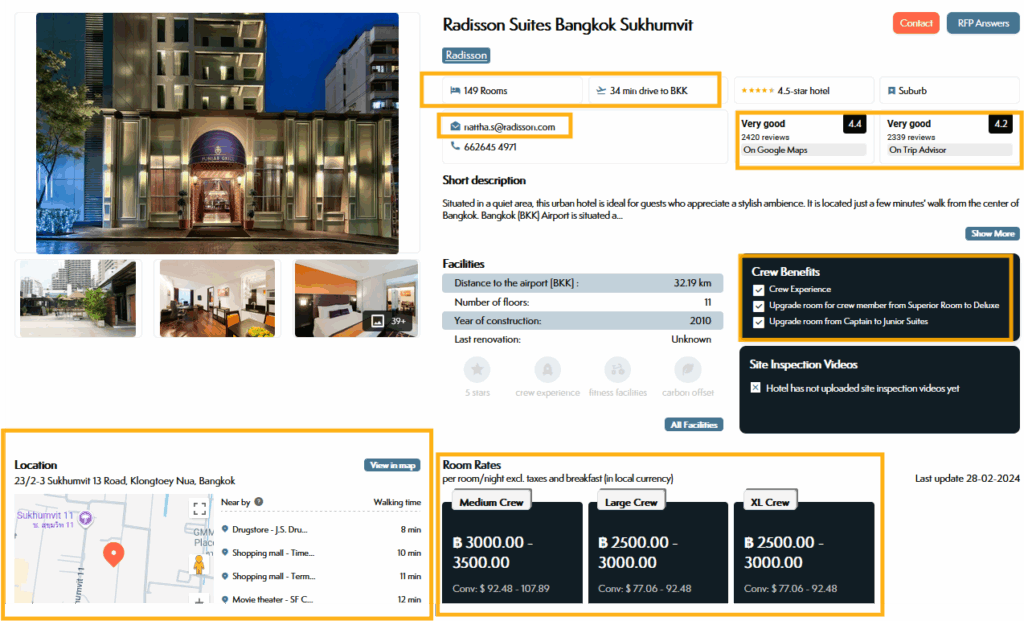The height and width of the screenshot is (621, 1024).
Task: Select the email nattha.s@radisson.com
Action: point(509,127)
